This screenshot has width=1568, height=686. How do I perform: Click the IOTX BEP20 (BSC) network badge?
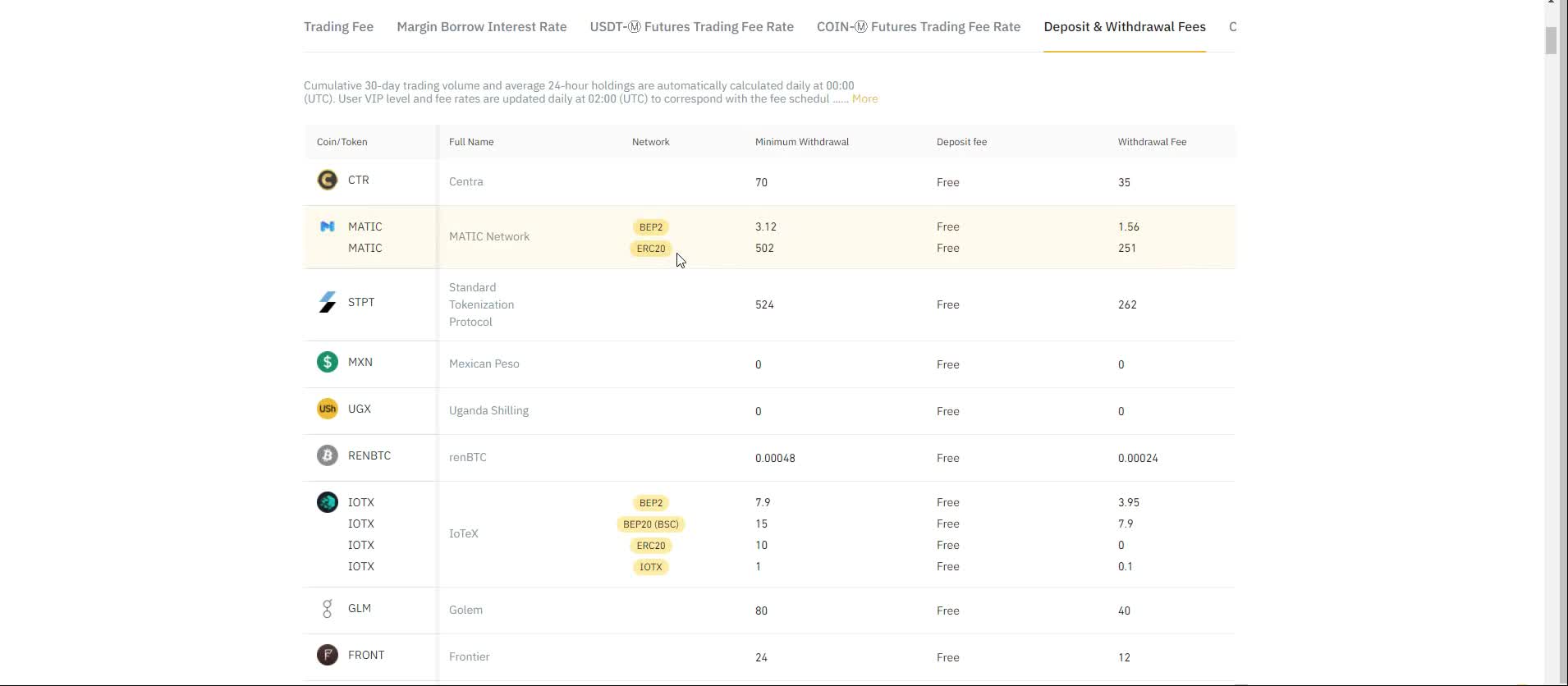point(651,524)
